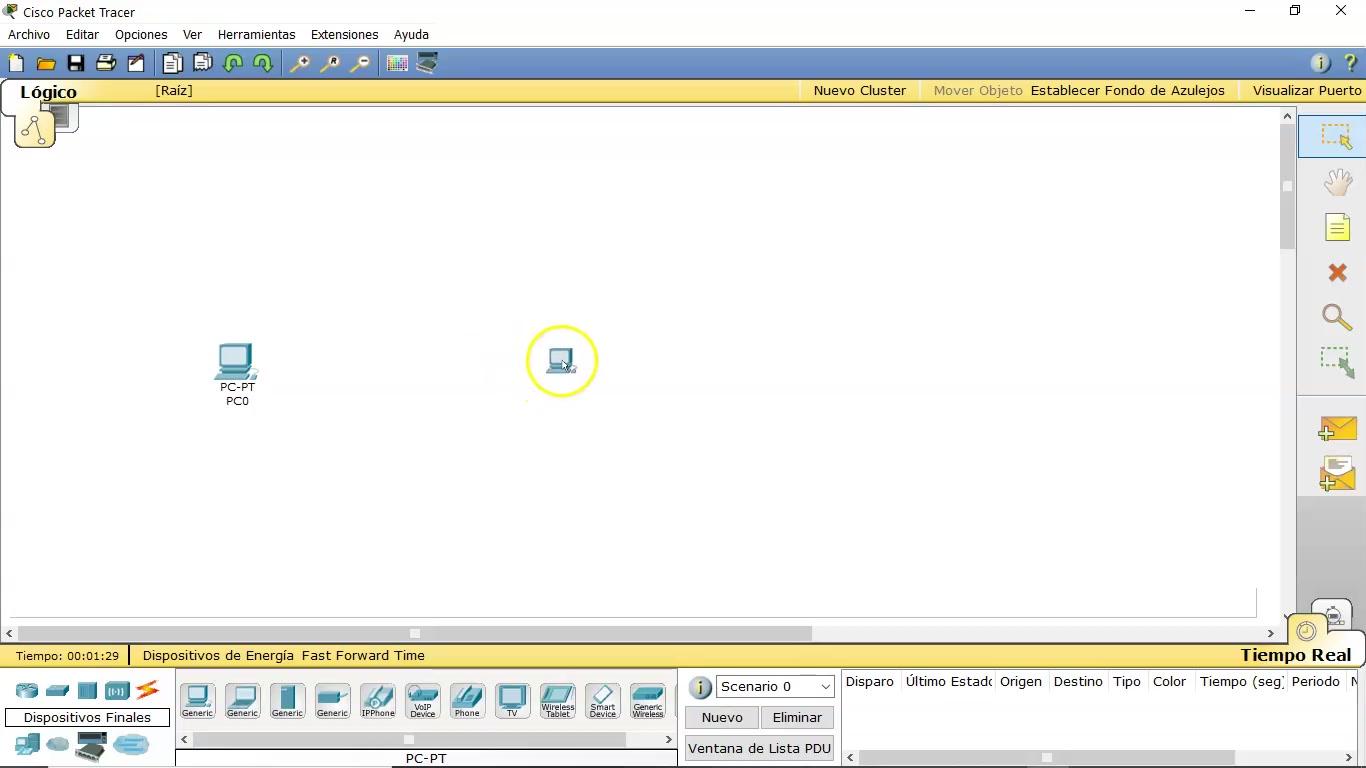Open the Opciones menu

pyautogui.click(x=141, y=34)
